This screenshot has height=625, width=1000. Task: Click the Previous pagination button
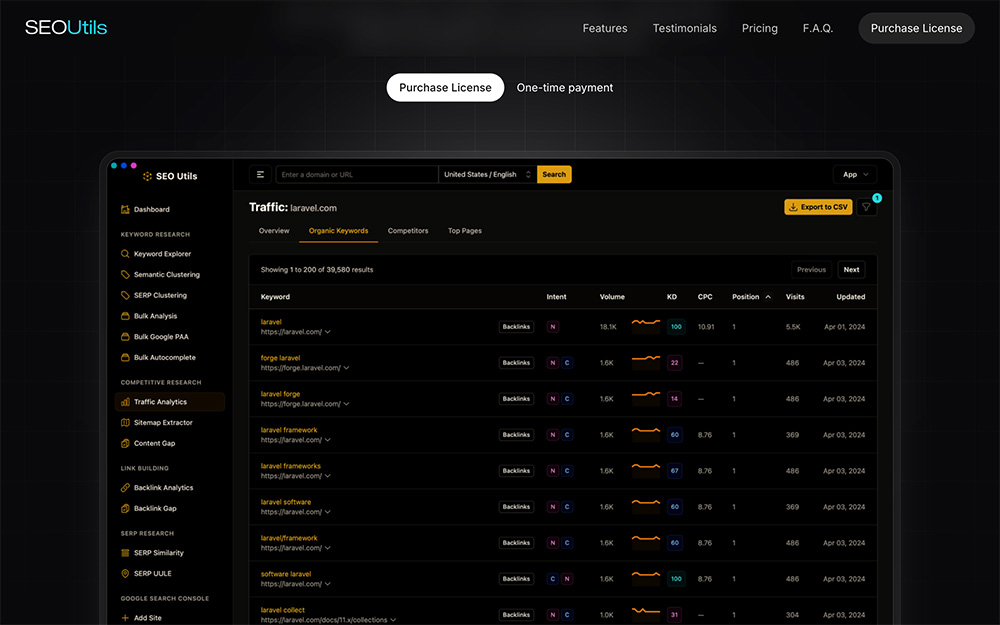811,269
